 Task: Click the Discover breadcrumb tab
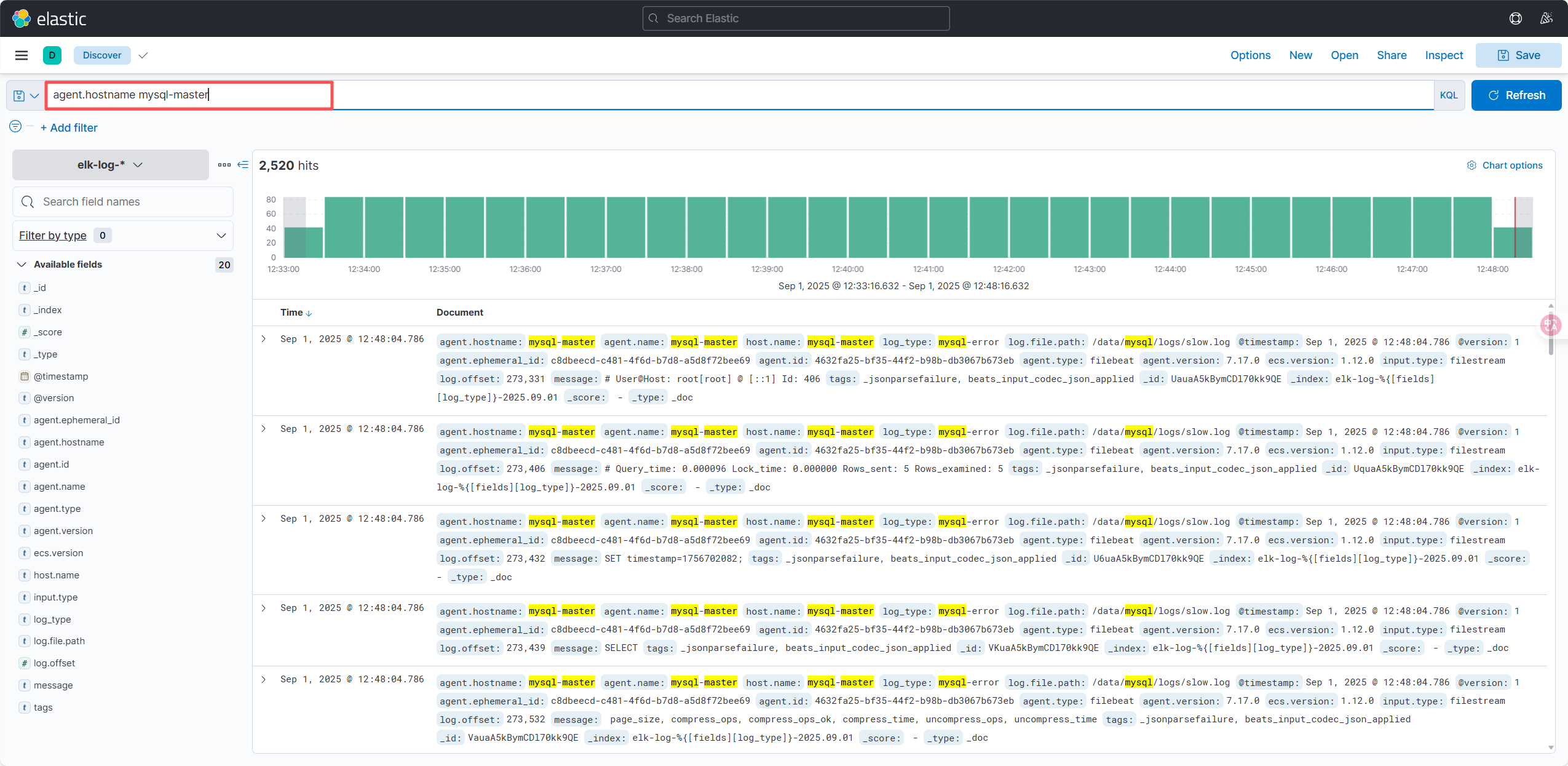(102, 55)
